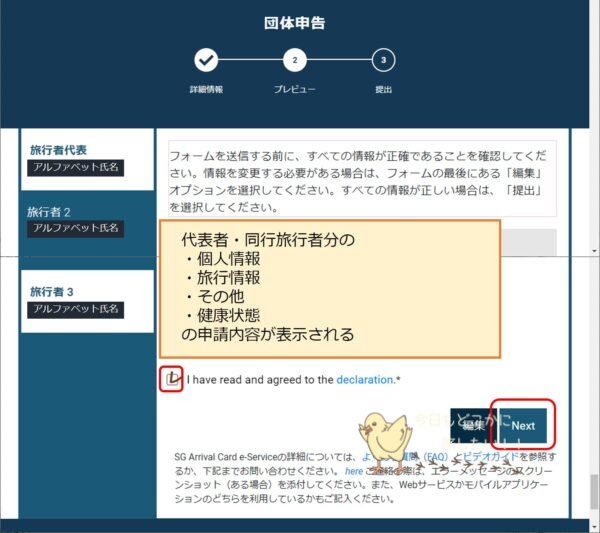The height and width of the screenshot is (533, 600).
Task: Select the 旅行者代表 tab
Action: point(87,158)
